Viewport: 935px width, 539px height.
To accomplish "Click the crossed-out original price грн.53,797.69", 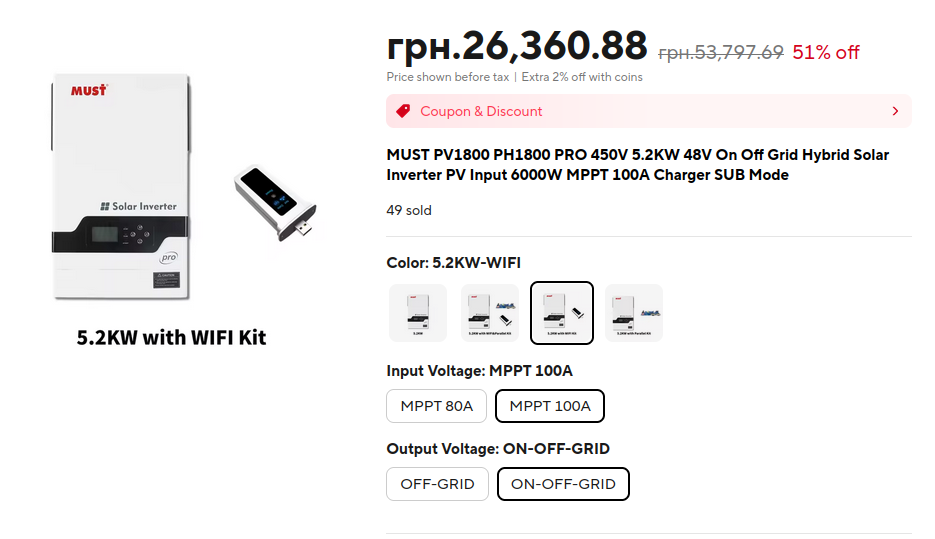I will (x=720, y=53).
